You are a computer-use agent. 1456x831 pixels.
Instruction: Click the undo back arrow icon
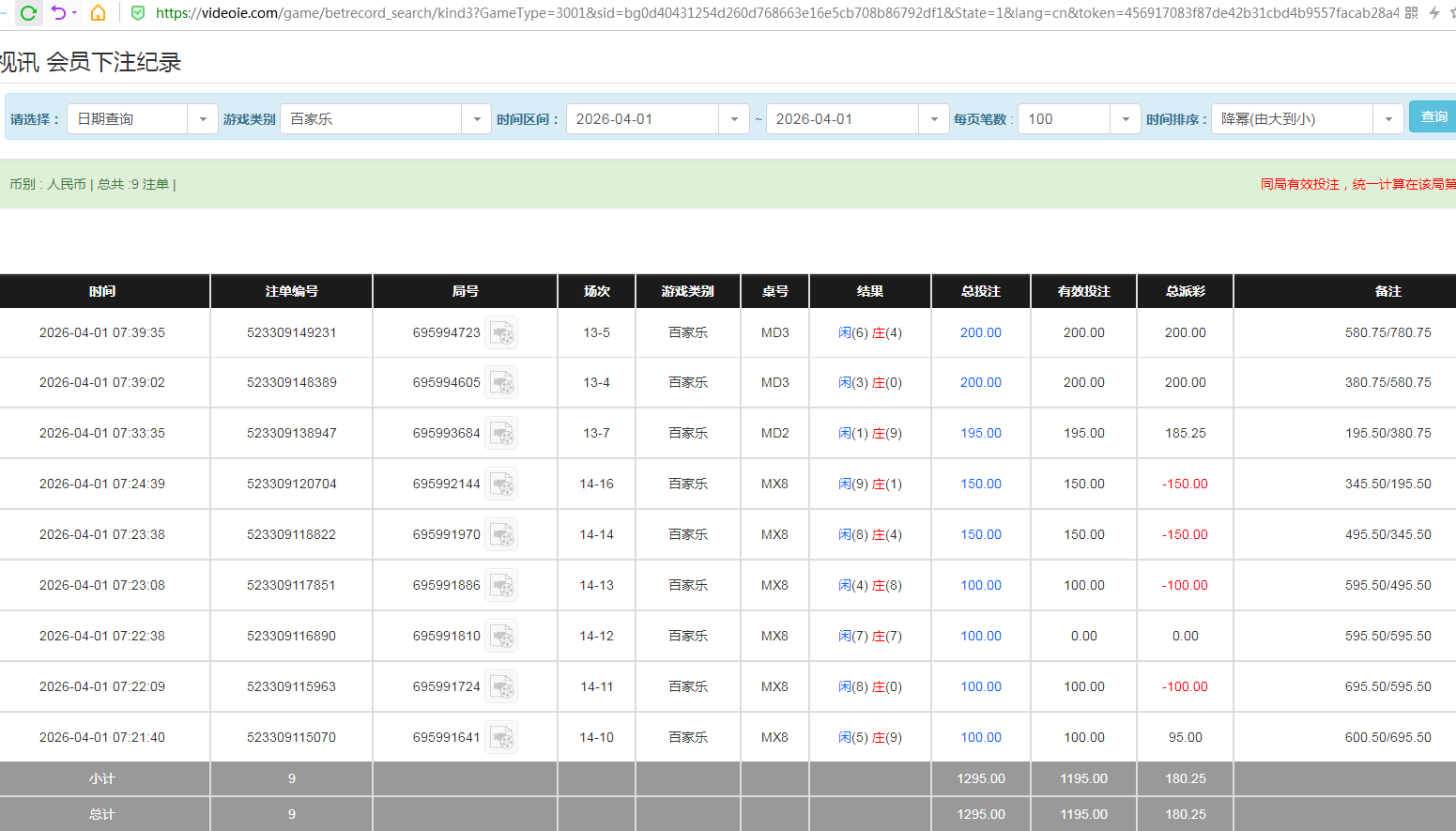point(59,13)
